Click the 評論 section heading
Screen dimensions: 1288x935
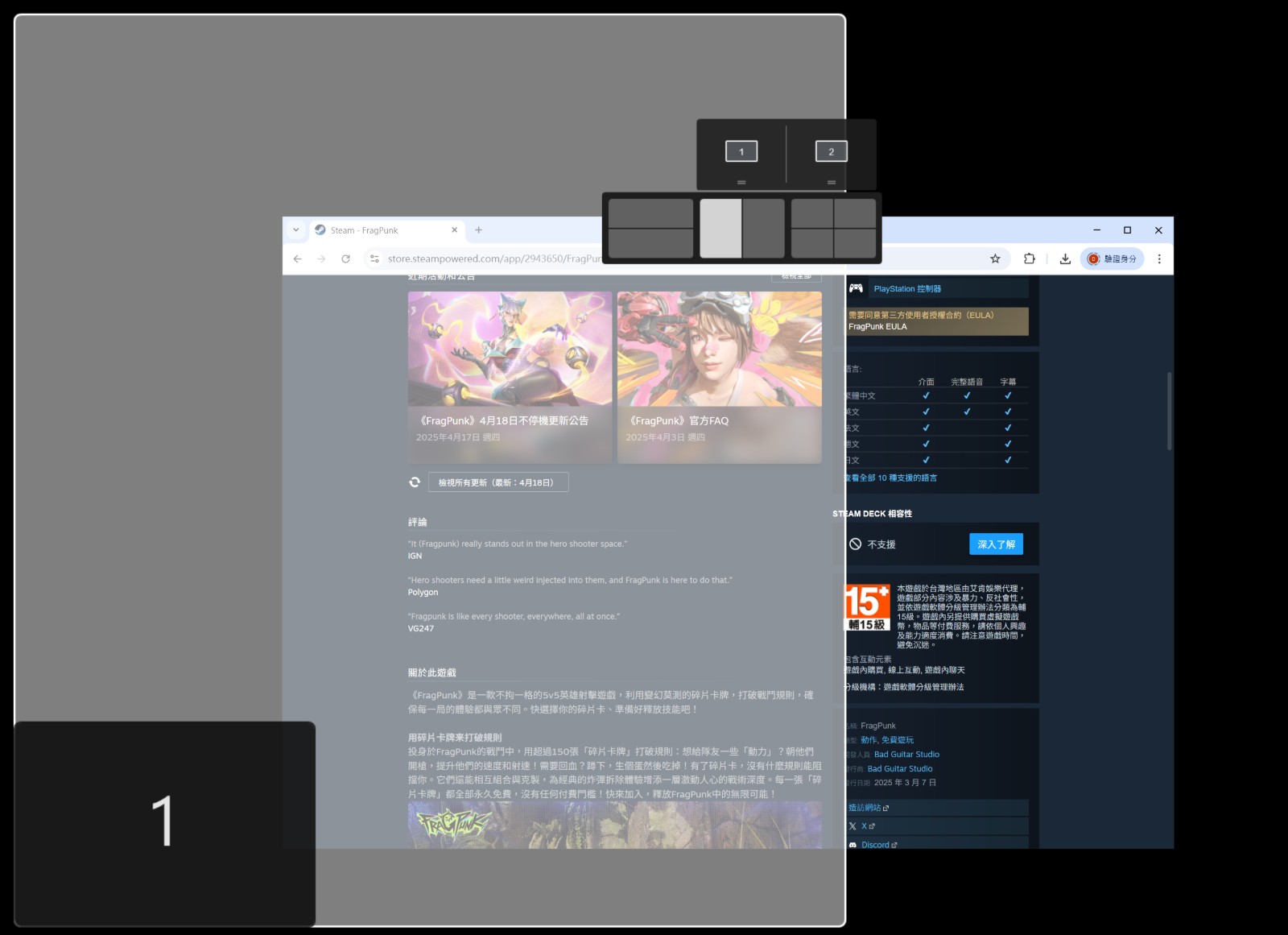tap(417, 522)
